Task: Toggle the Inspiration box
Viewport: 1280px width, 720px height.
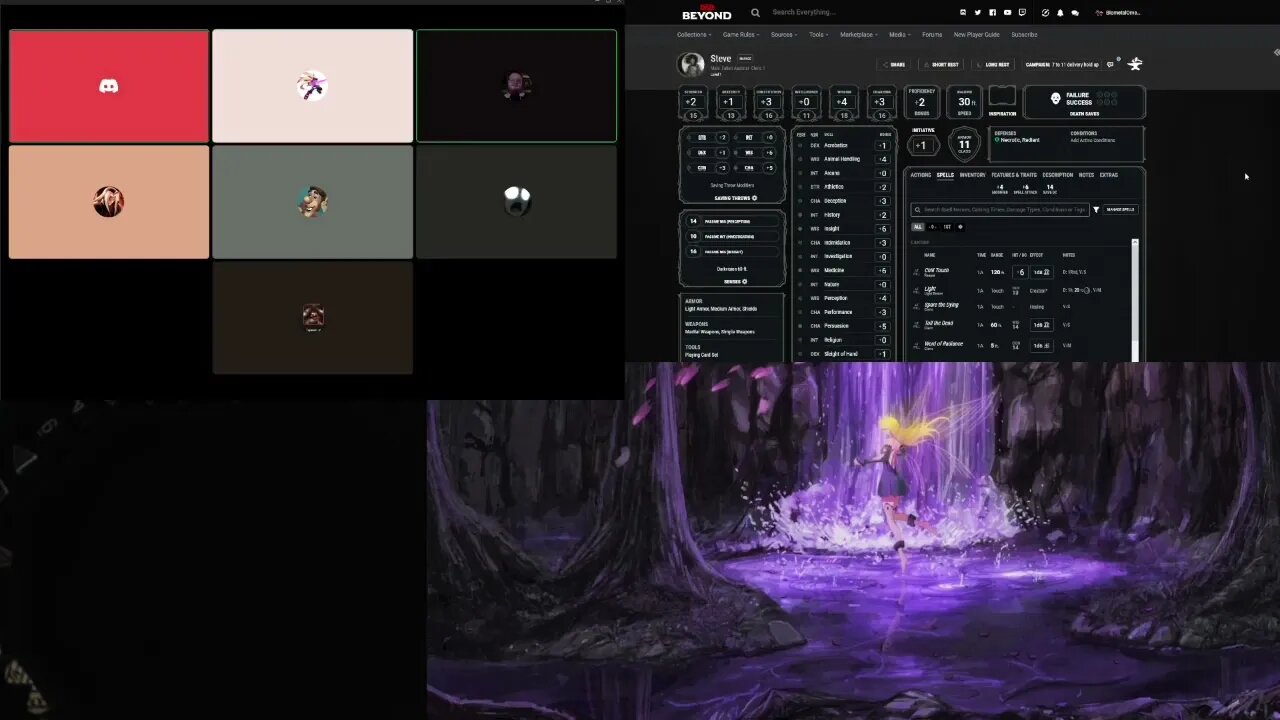Action: 1002,97
